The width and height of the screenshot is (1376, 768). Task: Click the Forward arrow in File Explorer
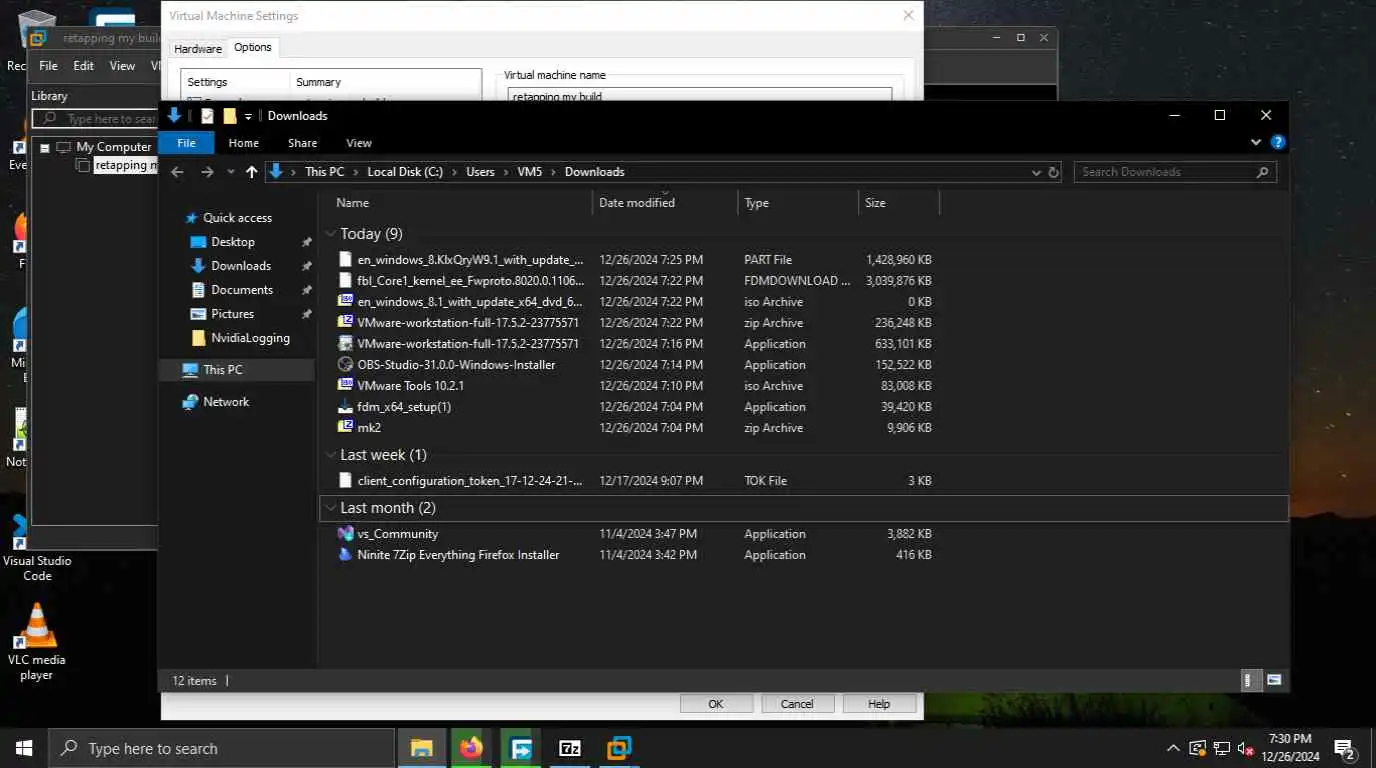[207, 172]
